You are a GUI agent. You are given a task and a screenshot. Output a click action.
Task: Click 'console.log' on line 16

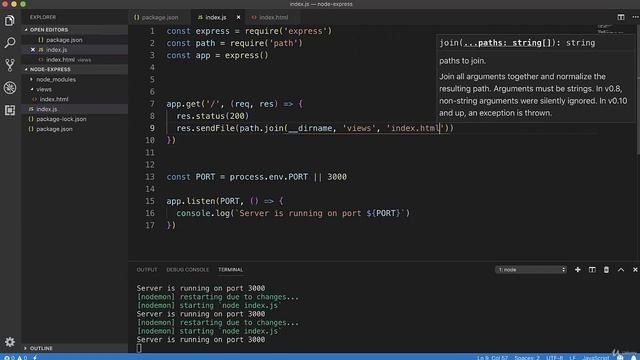[x=203, y=213]
